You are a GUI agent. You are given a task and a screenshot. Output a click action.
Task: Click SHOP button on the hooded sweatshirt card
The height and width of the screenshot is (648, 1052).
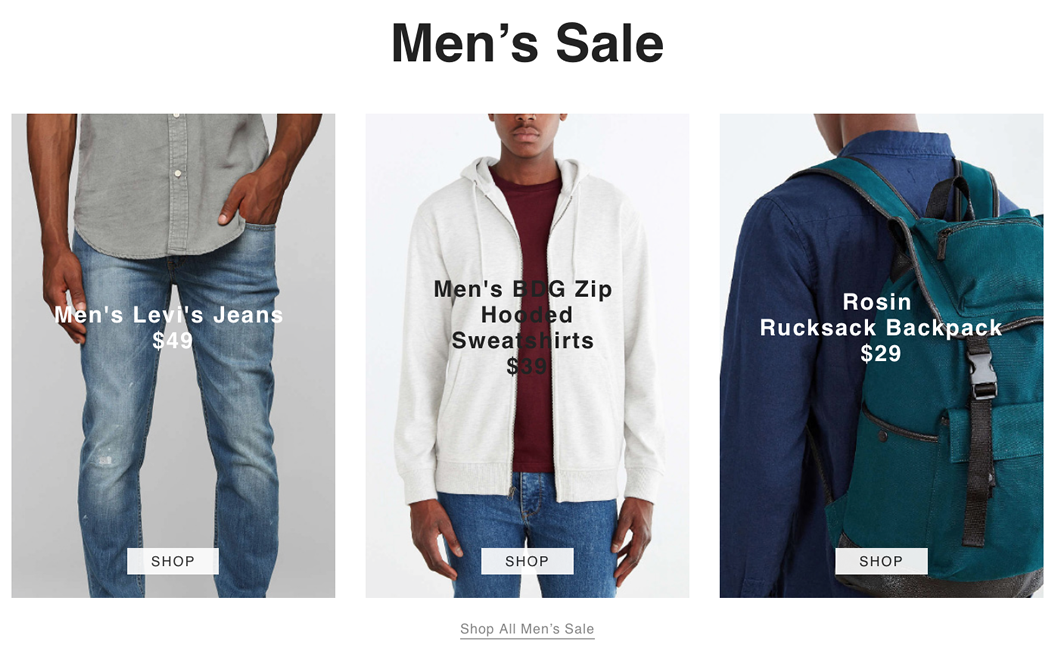[527, 561]
